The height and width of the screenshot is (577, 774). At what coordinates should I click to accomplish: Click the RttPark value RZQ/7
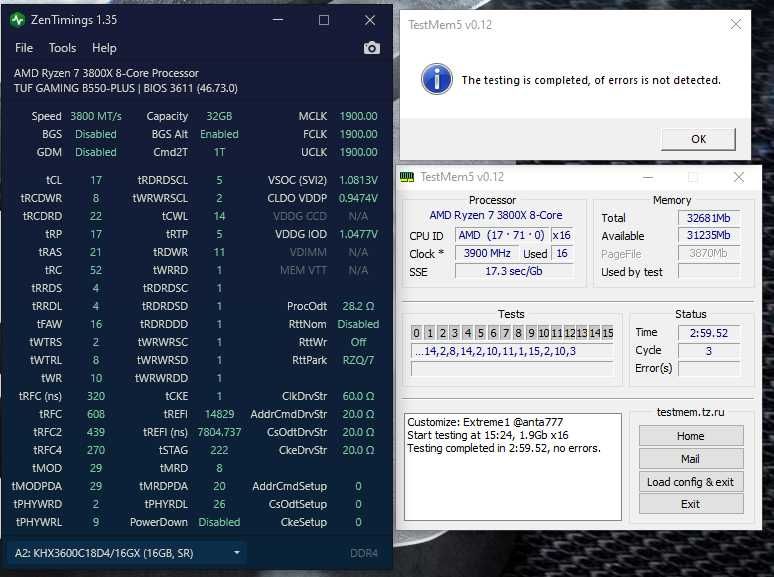pos(358,360)
